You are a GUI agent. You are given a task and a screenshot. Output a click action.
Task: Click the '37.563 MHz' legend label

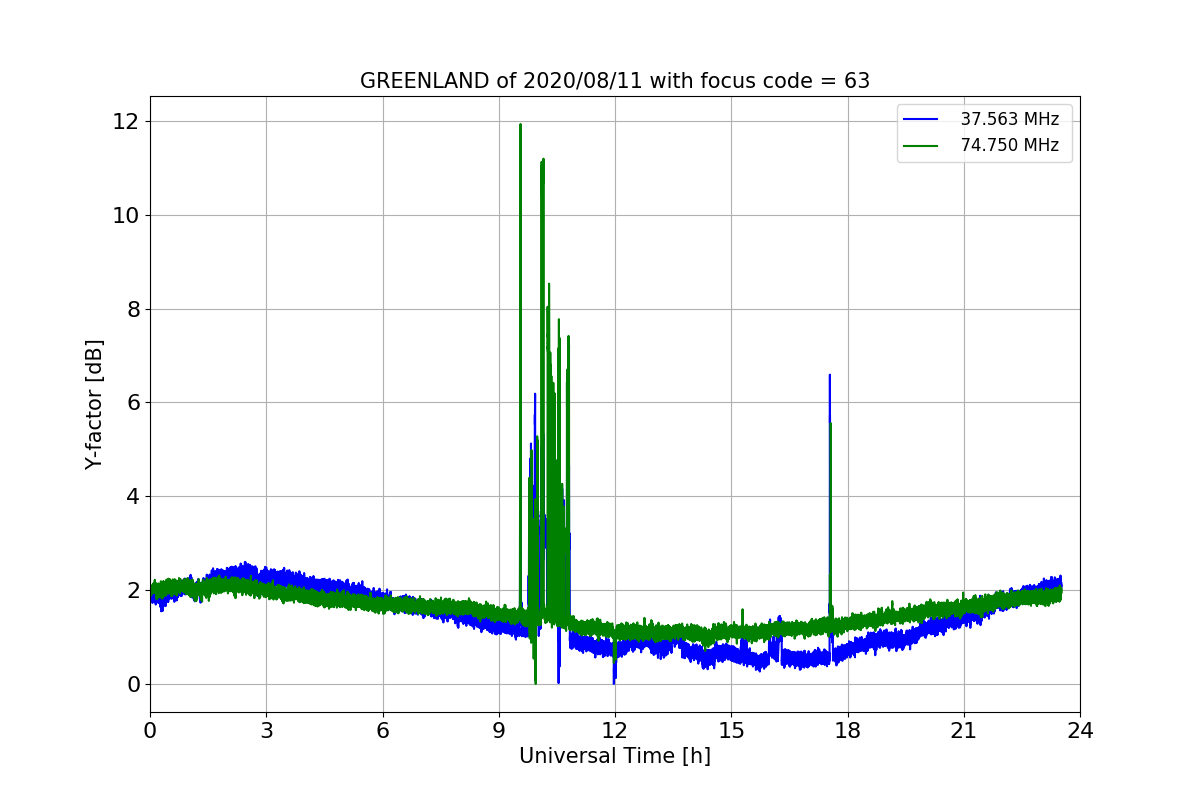(1010, 119)
